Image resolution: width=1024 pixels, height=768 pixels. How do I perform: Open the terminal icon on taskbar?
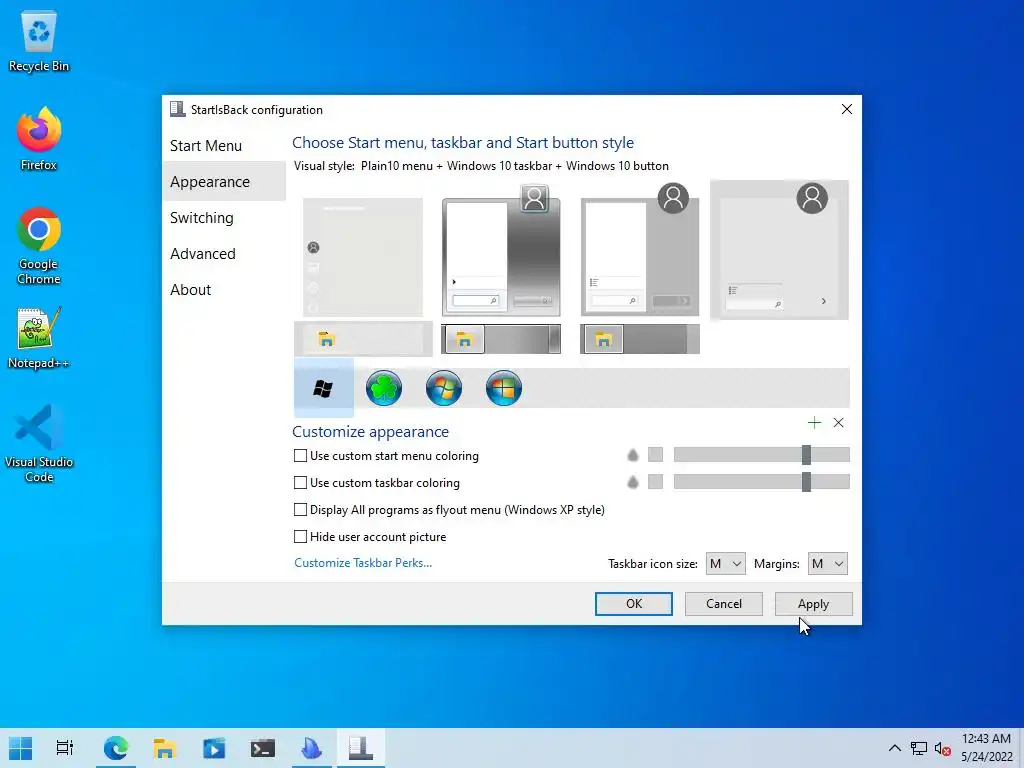[x=263, y=748]
